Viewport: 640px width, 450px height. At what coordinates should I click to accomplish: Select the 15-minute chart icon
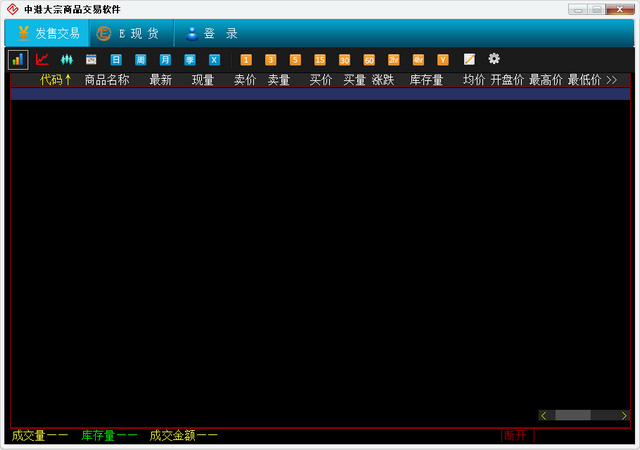(x=320, y=60)
